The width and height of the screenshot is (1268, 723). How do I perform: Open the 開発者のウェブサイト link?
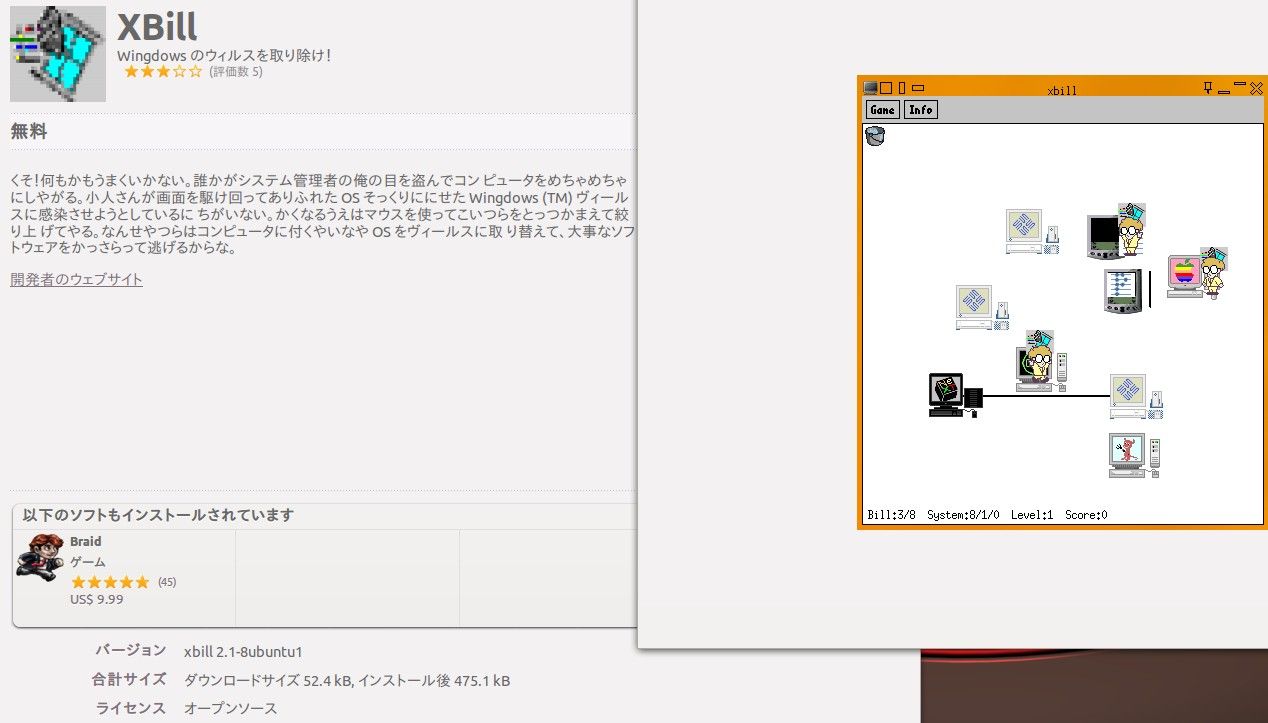pos(77,280)
